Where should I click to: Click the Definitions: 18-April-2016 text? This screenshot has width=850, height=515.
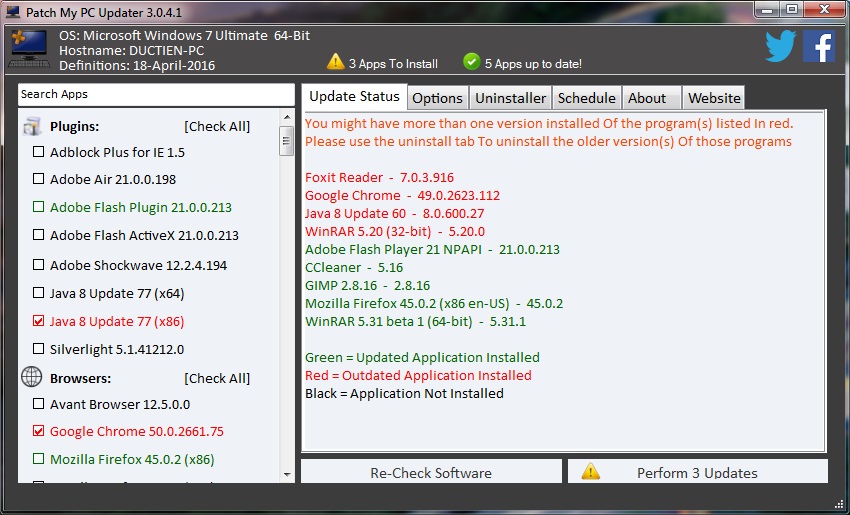137,65
